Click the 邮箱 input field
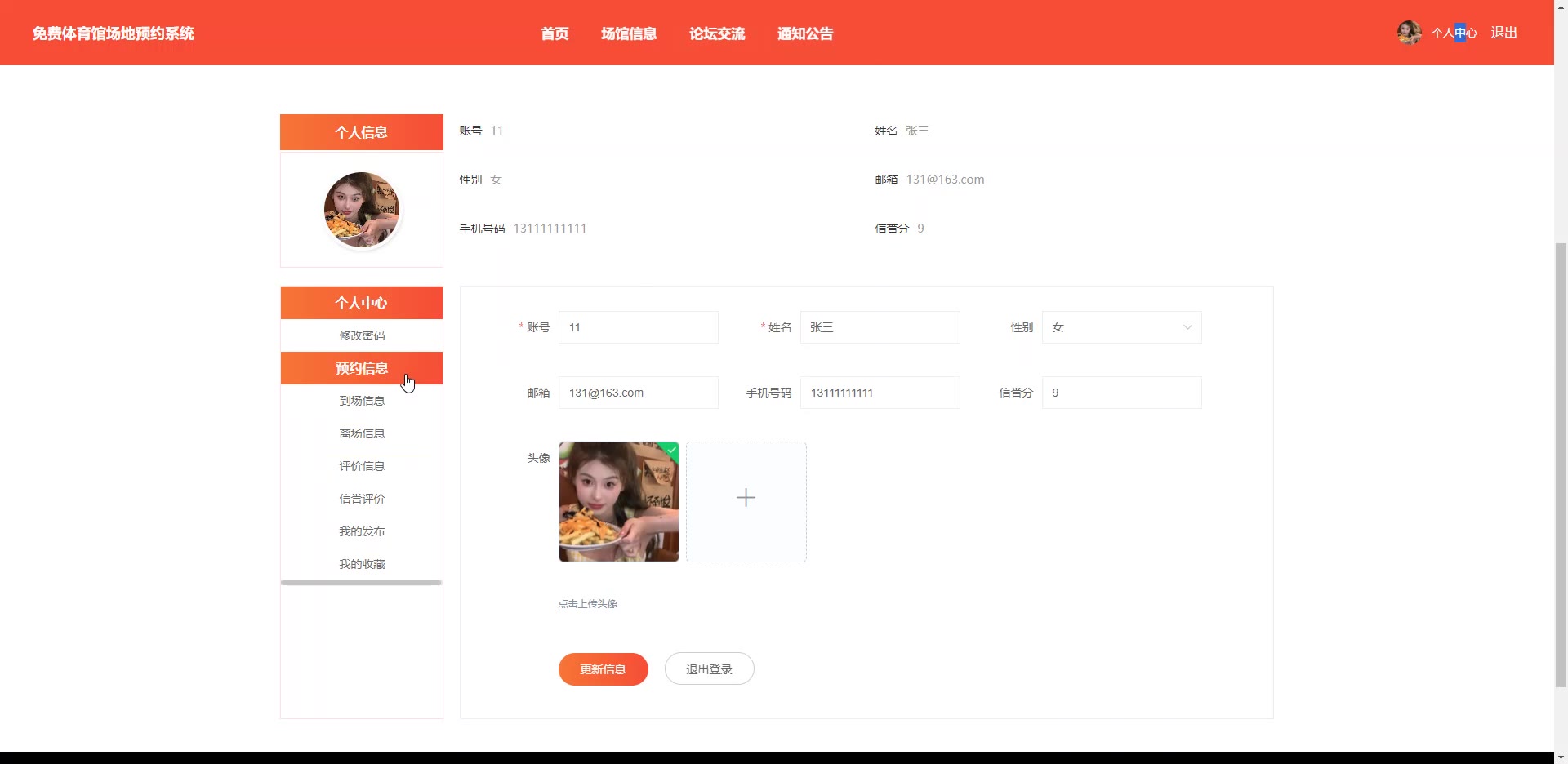Image resolution: width=1568 pixels, height=764 pixels. (x=639, y=393)
